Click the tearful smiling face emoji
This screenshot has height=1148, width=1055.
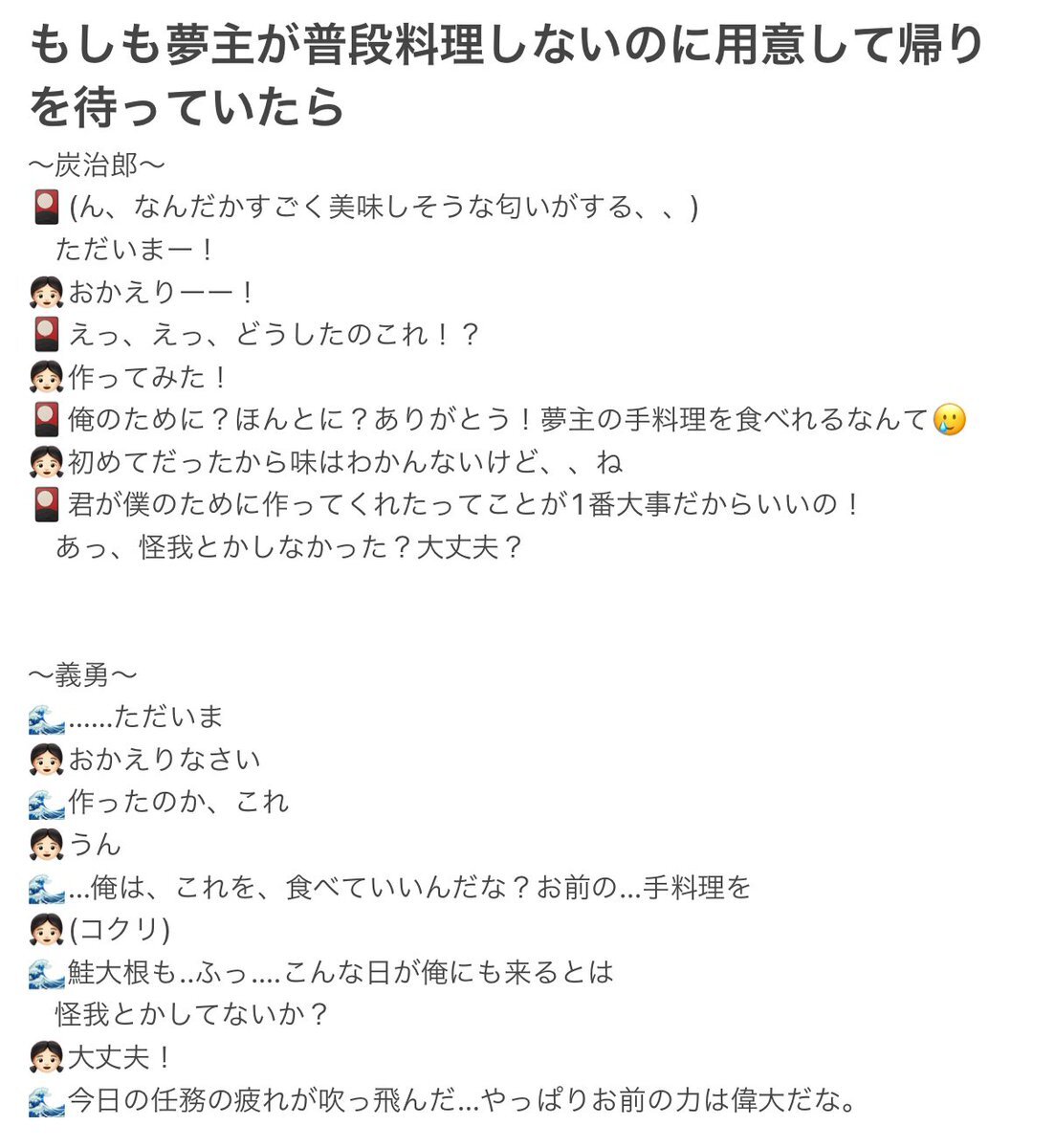pyautogui.click(x=948, y=419)
